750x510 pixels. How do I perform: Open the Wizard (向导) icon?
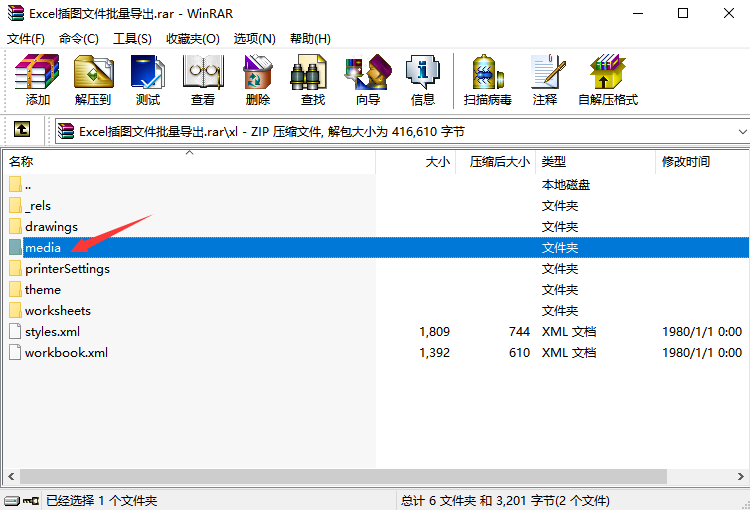coord(368,72)
